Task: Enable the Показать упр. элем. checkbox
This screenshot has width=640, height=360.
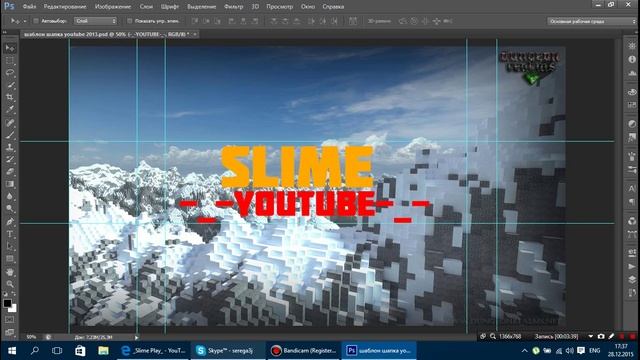Action: (130, 21)
